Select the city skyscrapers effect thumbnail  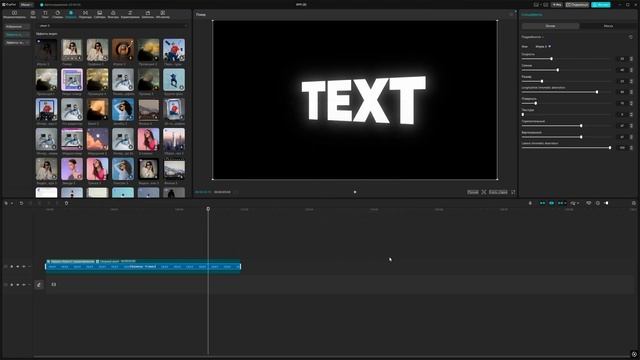point(174,139)
